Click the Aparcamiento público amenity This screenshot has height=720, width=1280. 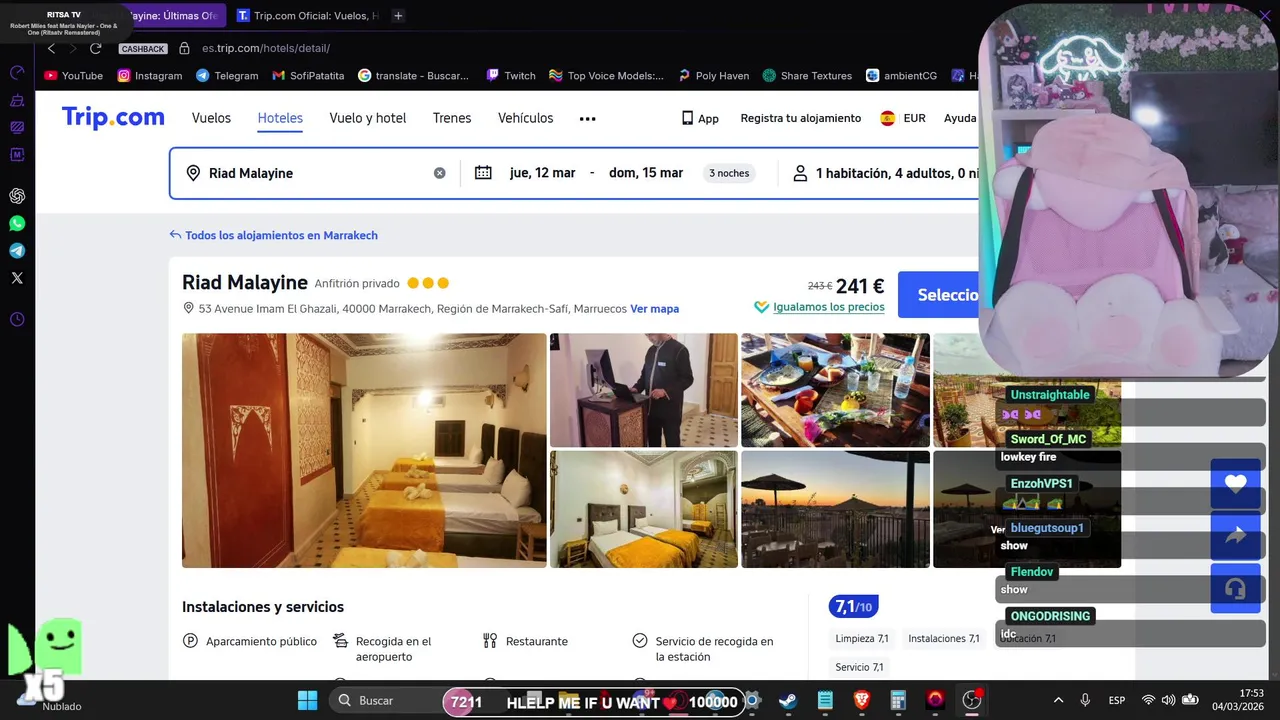click(250, 641)
